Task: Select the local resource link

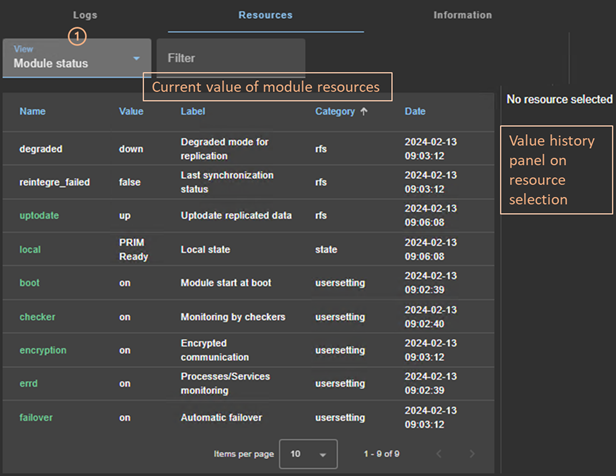Action: tap(30, 249)
